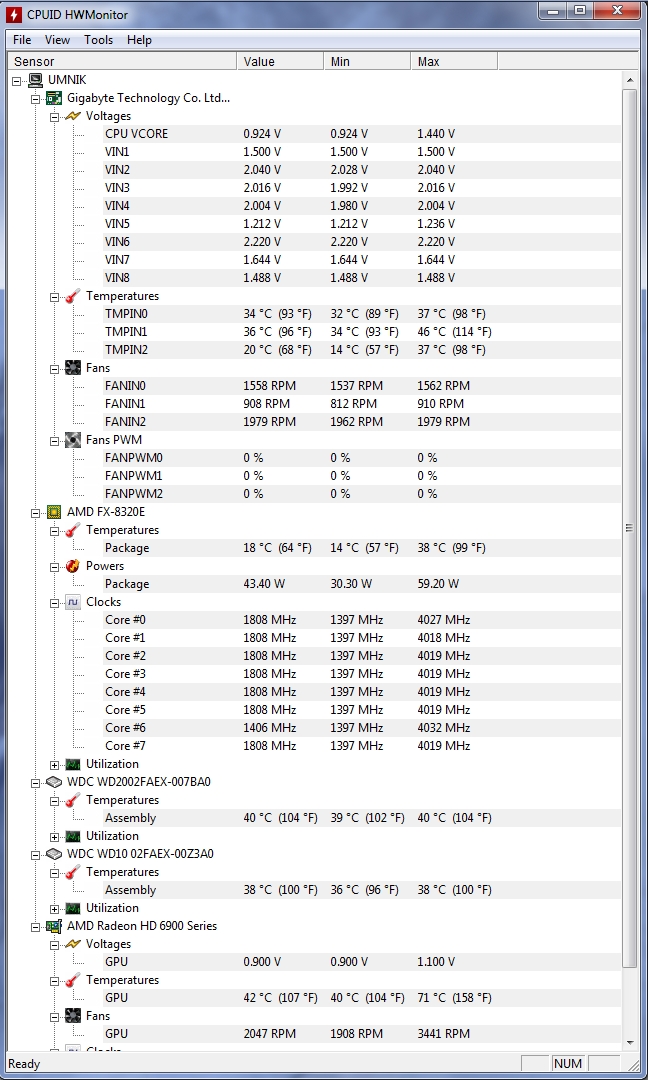Click the fan icon under AMD Radeon
The height and width of the screenshot is (1080, 648).
pyautogui.click(x=73, y=1016)
